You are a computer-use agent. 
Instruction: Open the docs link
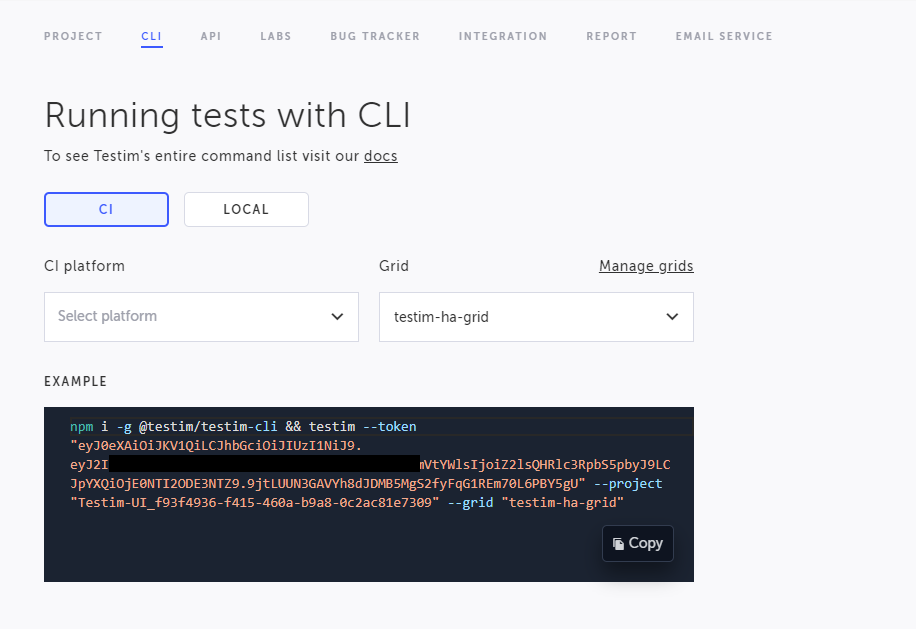click(380, 156)
